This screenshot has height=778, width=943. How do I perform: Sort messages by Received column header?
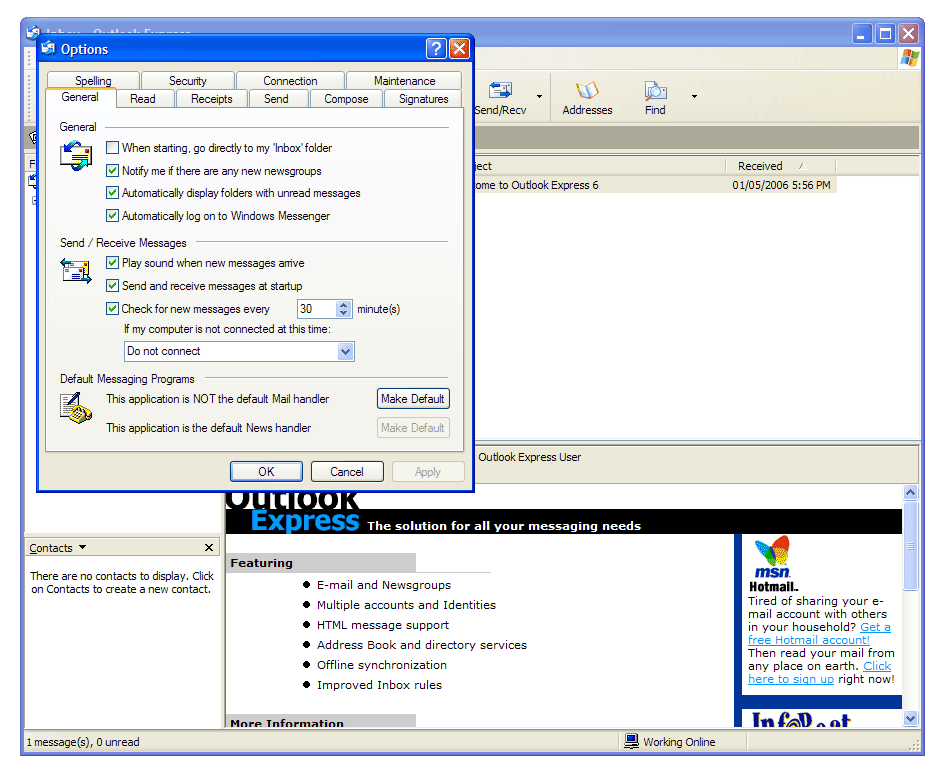[780, 166]
